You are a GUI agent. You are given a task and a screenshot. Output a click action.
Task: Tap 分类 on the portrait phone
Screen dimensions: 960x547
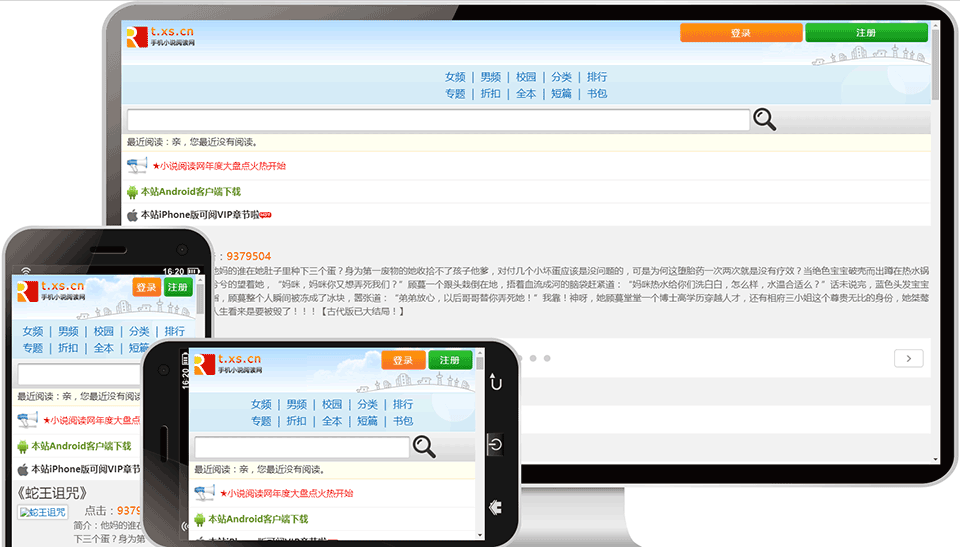click(x=139, y=331)
